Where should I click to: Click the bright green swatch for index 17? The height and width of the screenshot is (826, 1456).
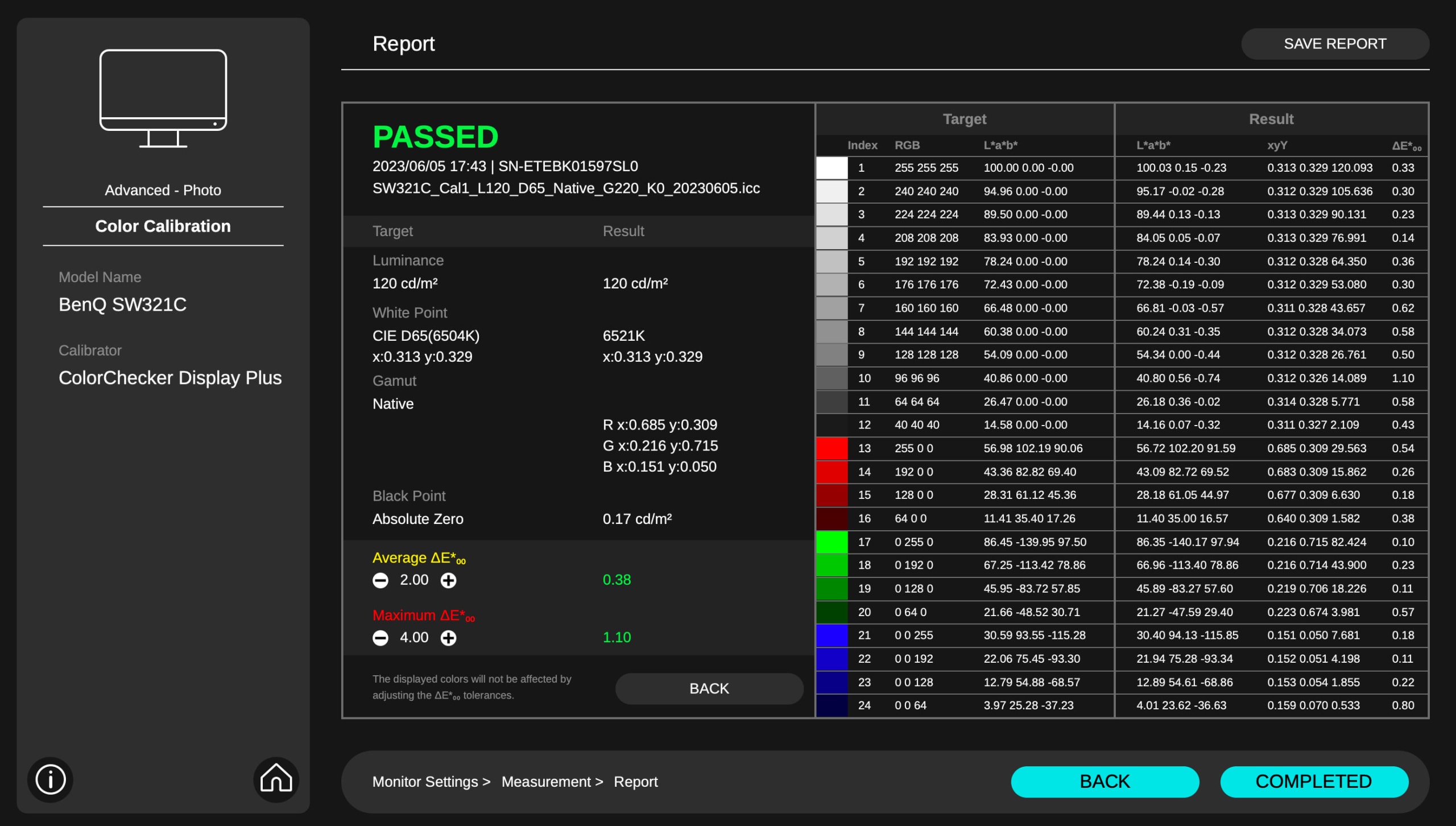click(832, 542)
